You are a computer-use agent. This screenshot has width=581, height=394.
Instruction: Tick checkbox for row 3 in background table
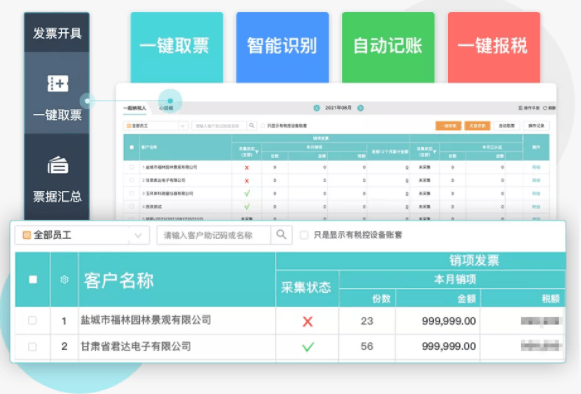coord(132,193)
